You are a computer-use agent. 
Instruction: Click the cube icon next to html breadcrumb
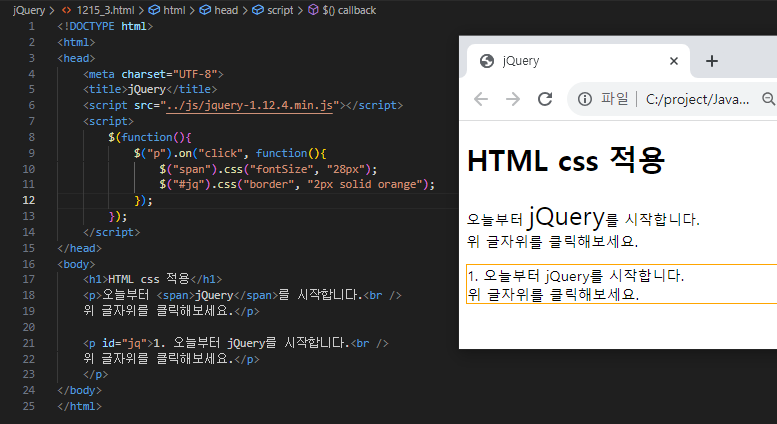point(154,10)
